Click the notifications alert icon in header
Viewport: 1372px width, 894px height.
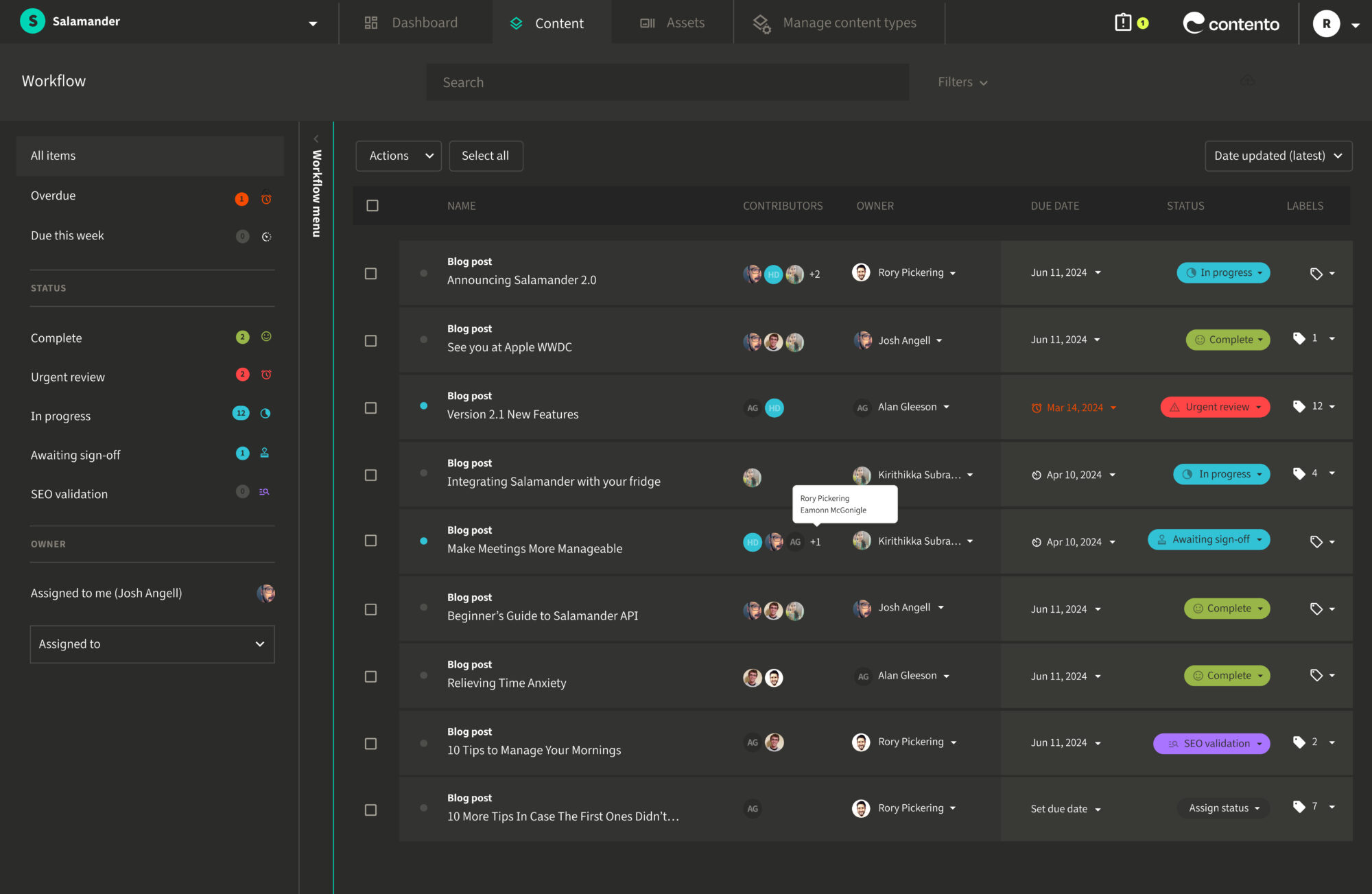click(1123, 23)
